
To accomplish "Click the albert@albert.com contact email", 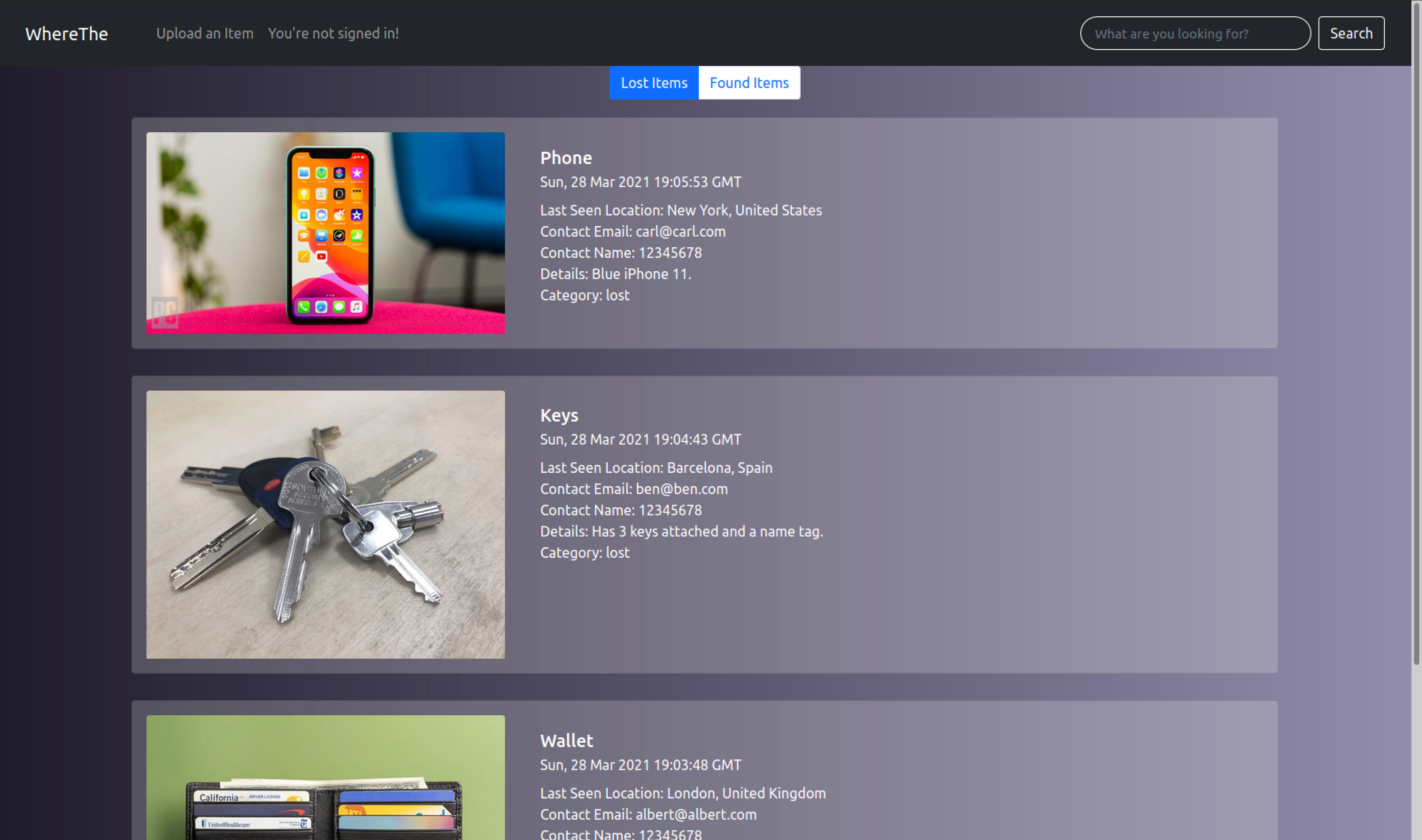I will click(x=695, y=814).
